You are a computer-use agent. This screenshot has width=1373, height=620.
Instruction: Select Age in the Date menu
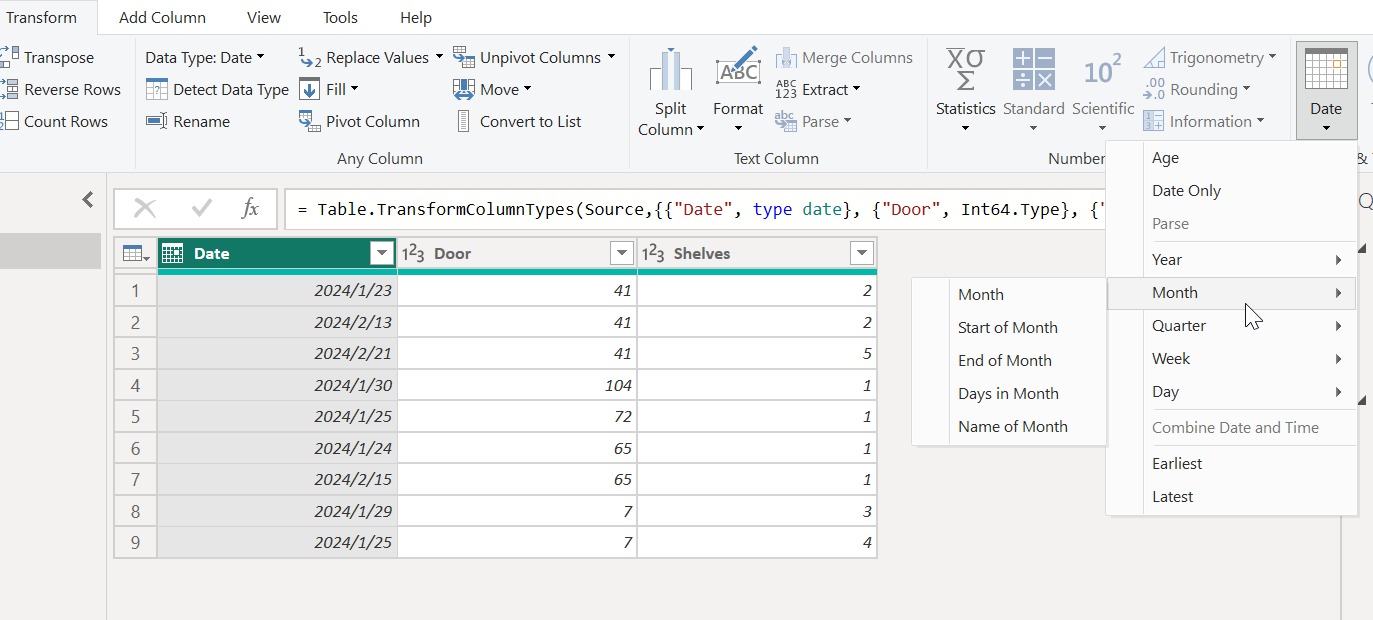pos(1231,158)
